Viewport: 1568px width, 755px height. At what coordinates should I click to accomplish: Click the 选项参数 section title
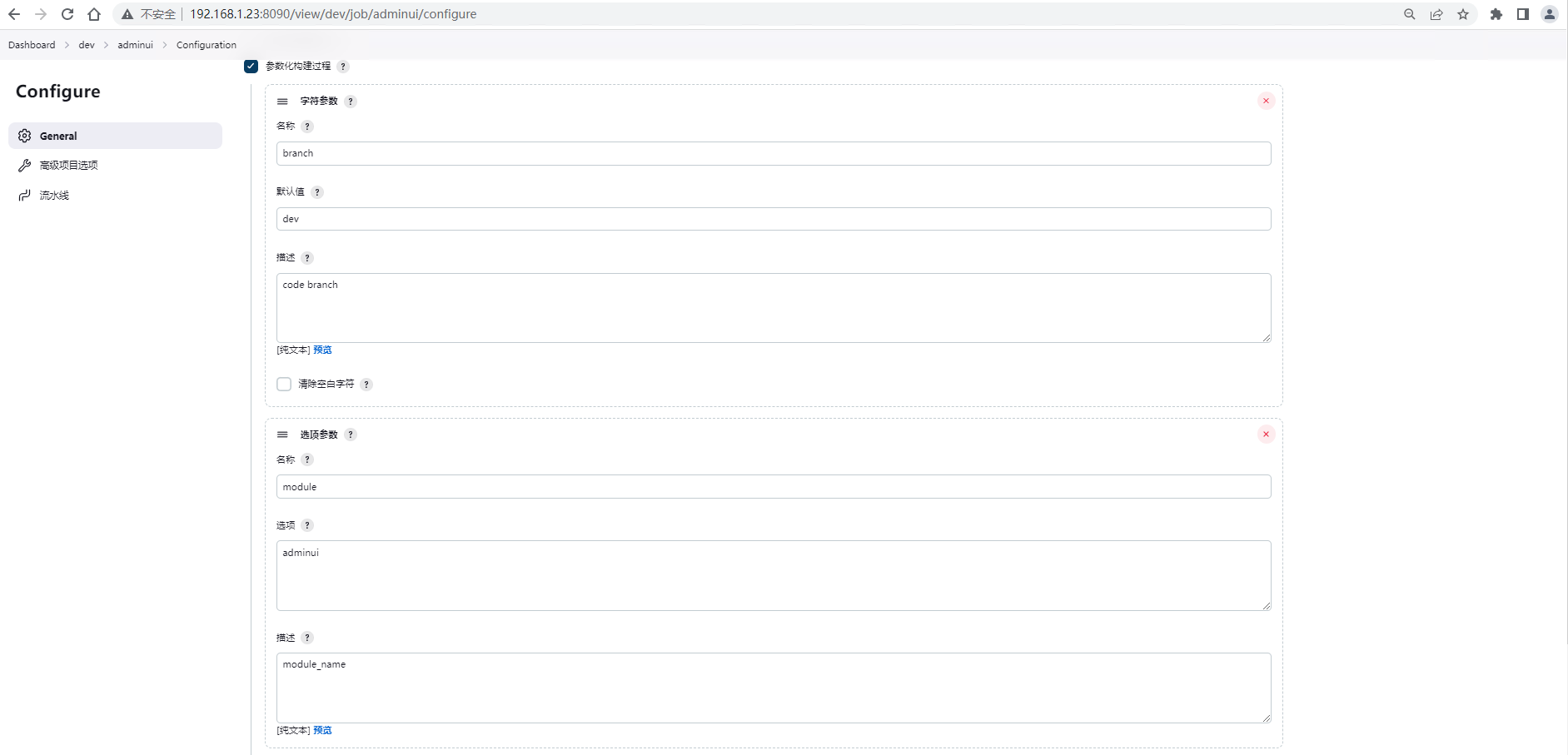click(x=319, y=435)
